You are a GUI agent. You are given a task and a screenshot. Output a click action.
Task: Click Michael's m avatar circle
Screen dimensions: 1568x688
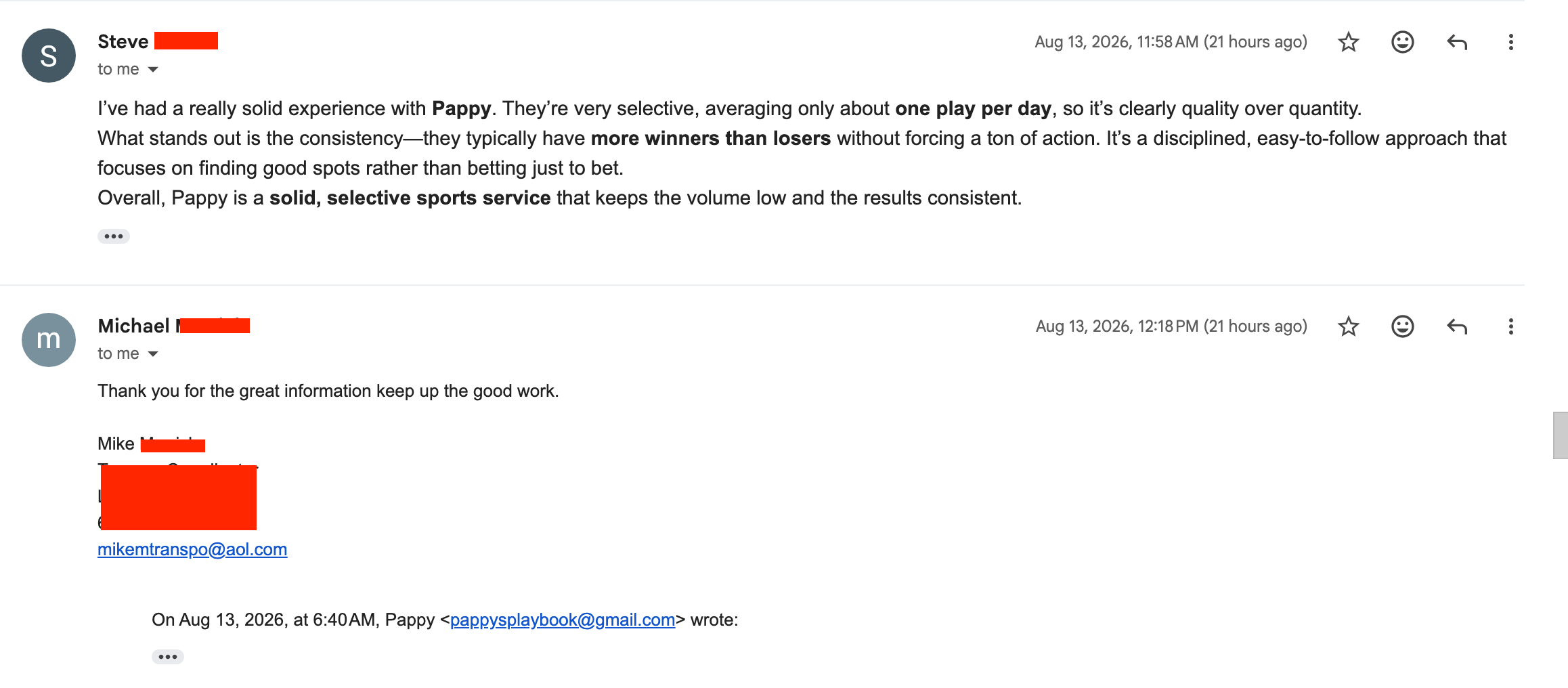pos(49,340)
